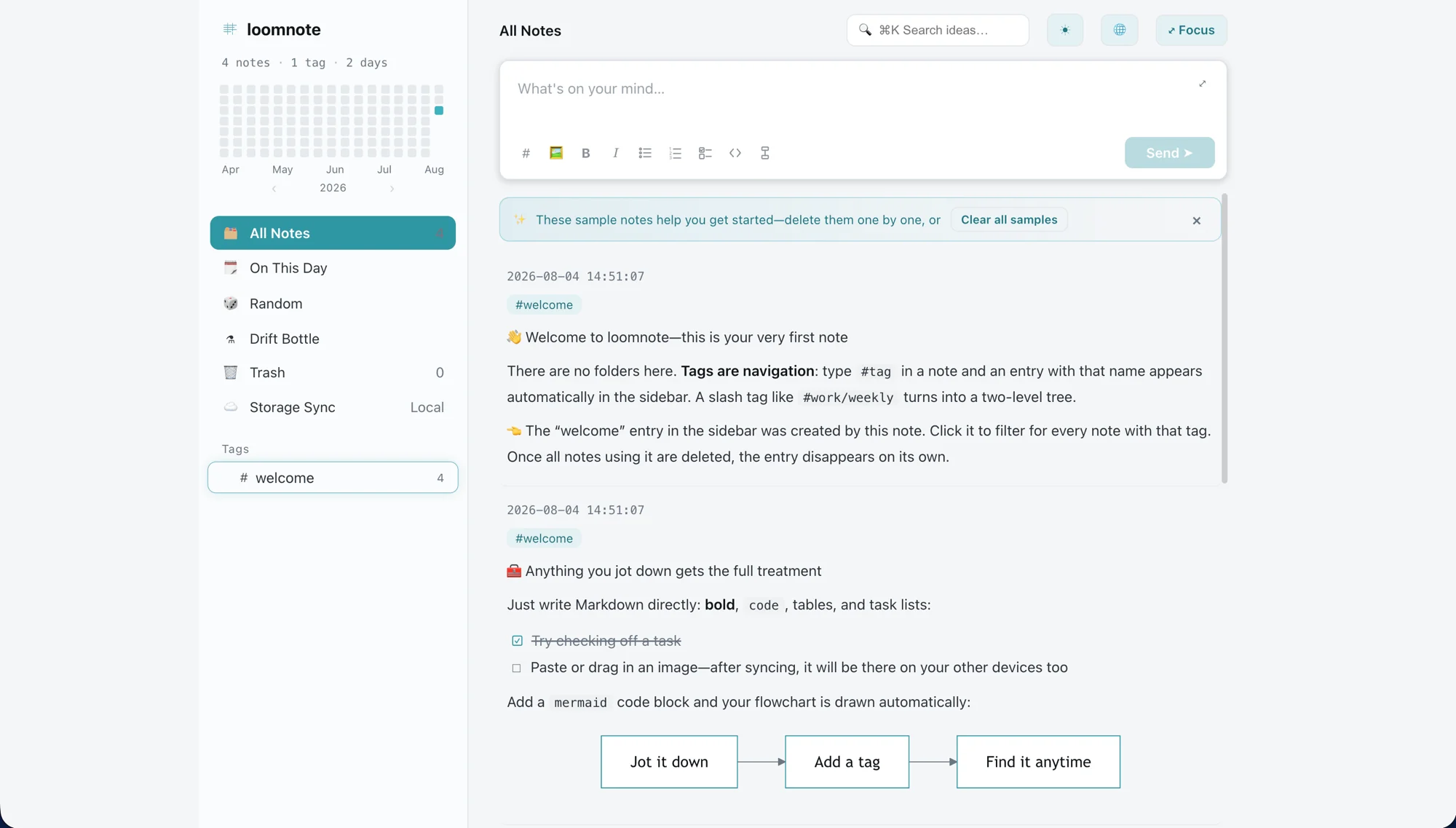Image resolution: width=1456 pixels, height=828 pixels.
Task: Open language settings with the globe icon
Action: 1120,30
